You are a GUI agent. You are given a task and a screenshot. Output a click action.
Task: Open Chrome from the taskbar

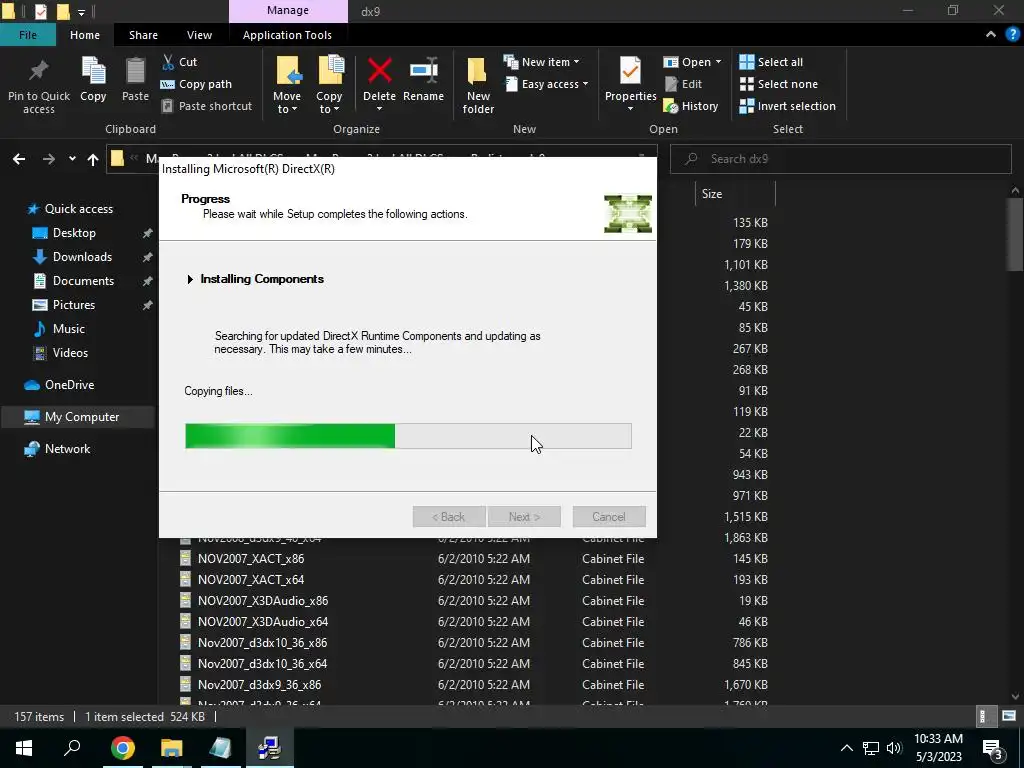pos(122,748)
